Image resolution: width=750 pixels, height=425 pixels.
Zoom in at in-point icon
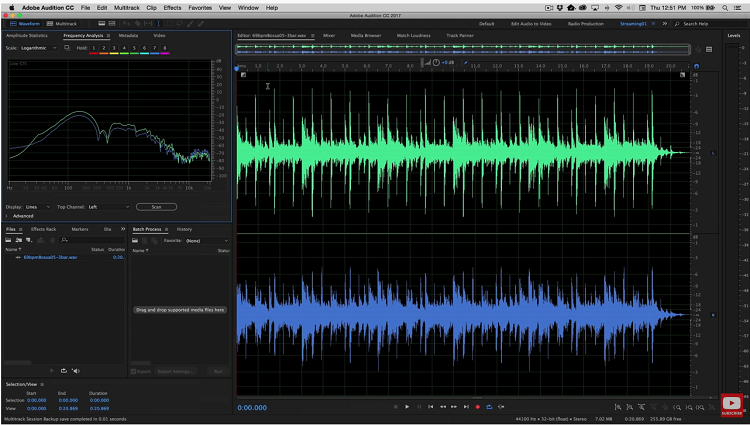coord(677,407)
